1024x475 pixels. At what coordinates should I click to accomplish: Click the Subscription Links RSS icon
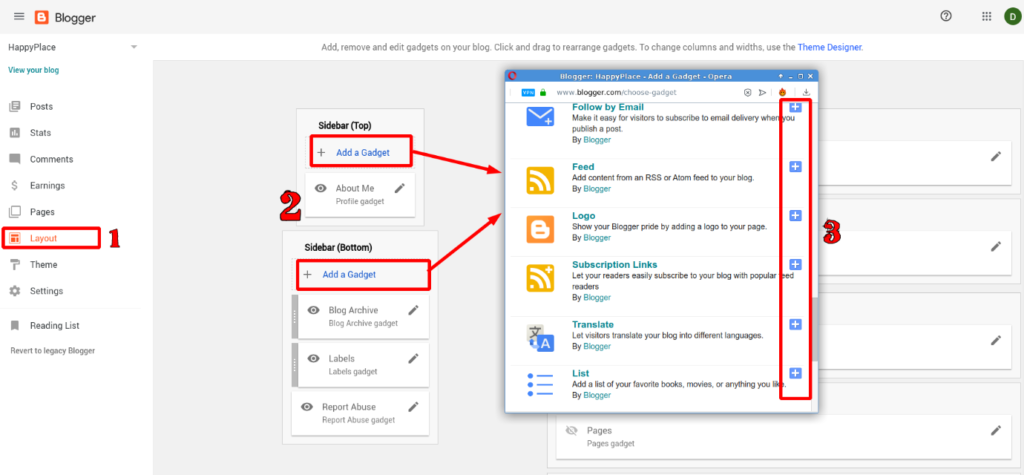(540, 278)
